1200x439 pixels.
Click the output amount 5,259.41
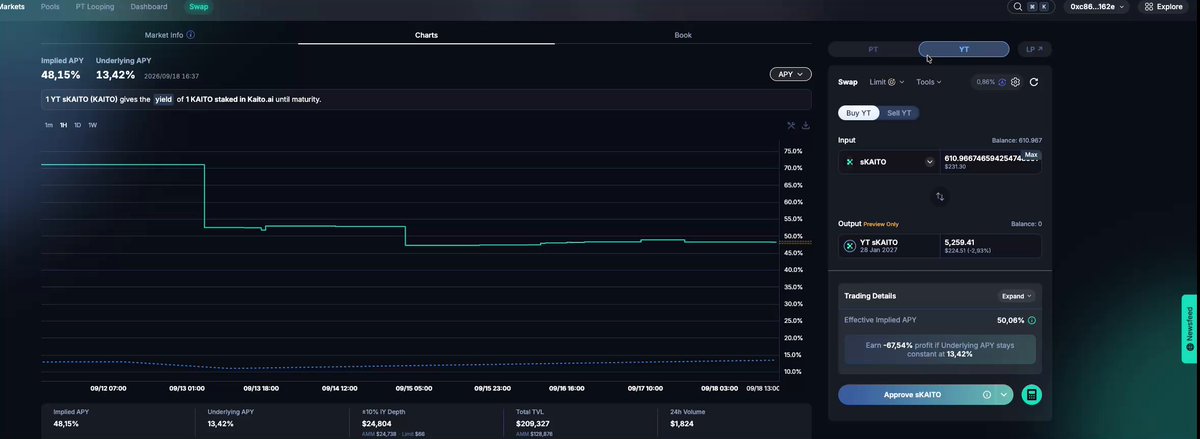(958, 242)
